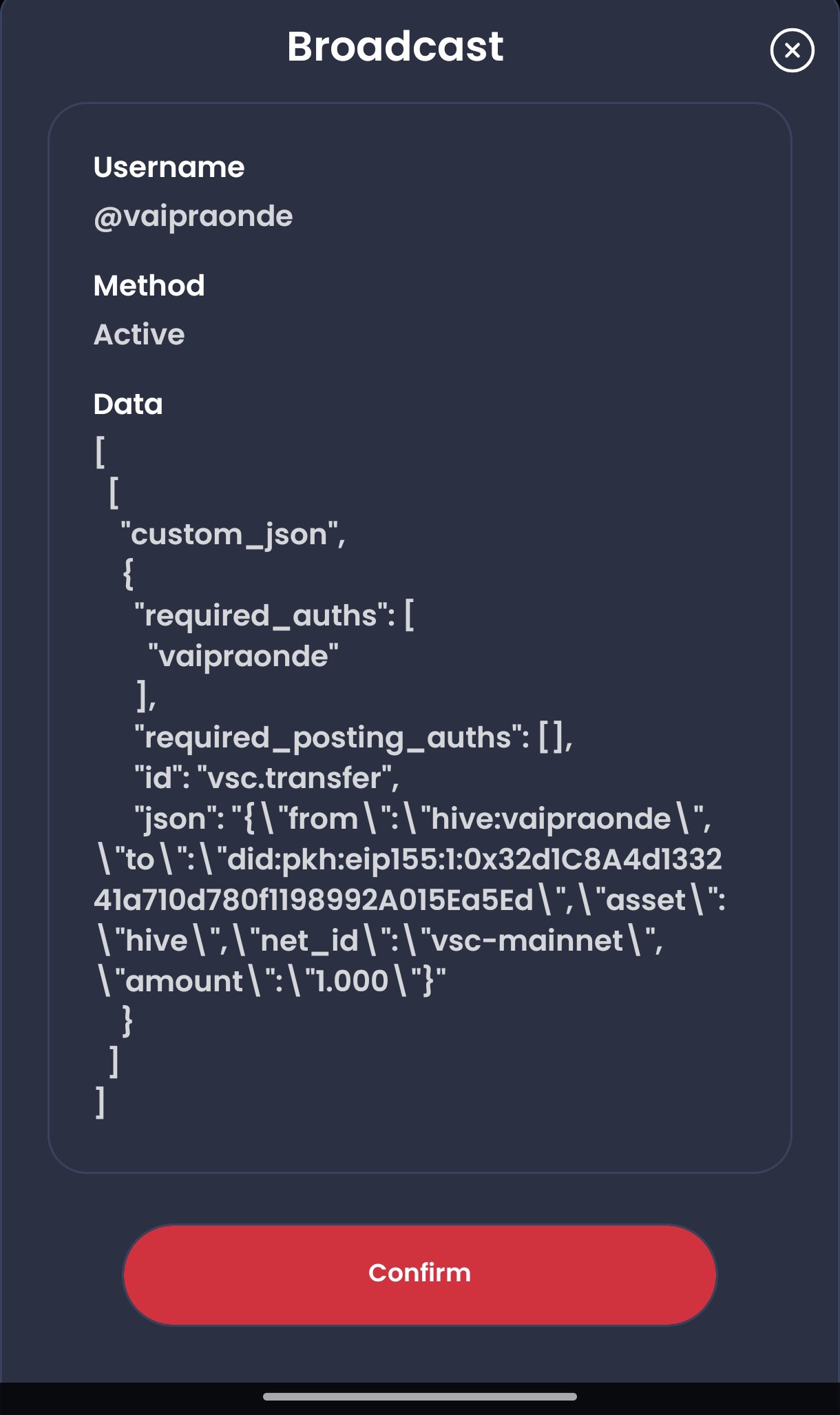Viewport: 840px width, 1415px height.
Task: Tap the "json" from hive:vaipraonde line
Action: [x=422, y=819]
